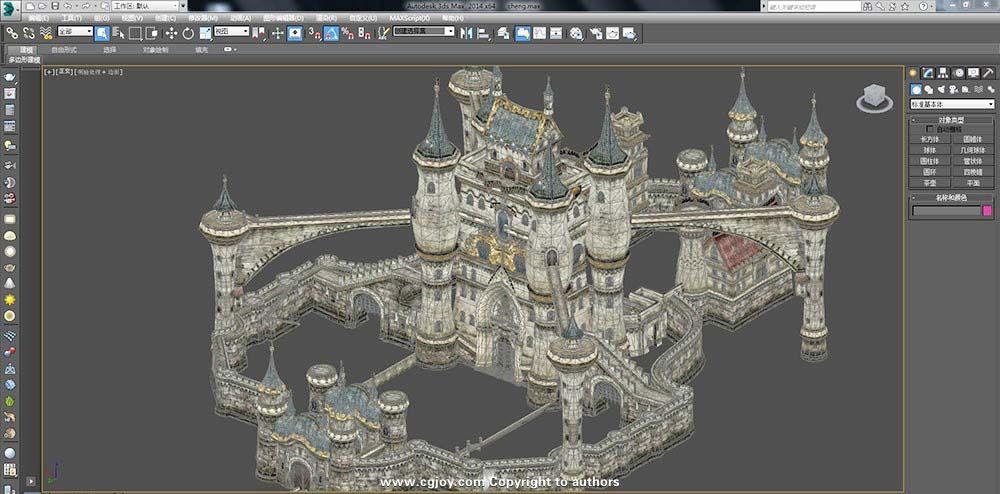This screenshot has height=494, width=1000.
Task: Activate the Rotate tool
Action: pos(188,33)
